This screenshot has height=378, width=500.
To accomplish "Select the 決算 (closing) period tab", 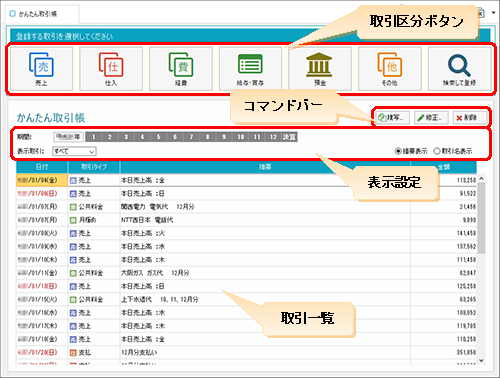I will click(x=289, y=137).
